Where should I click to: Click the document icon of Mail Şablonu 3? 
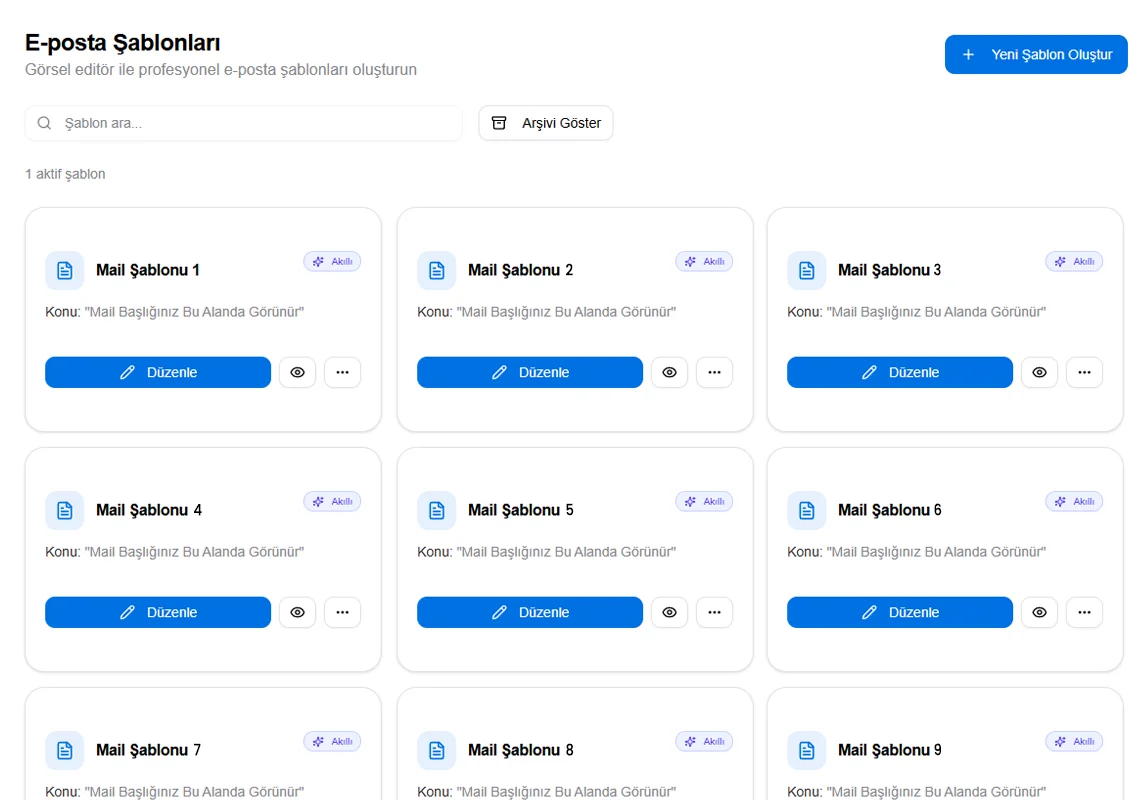(x=806, y=271)
